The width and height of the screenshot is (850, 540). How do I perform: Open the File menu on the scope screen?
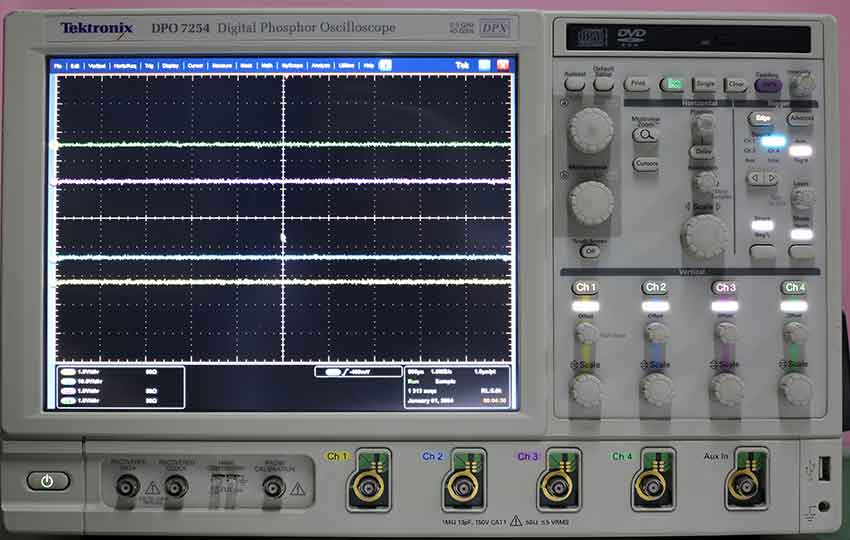tap(58, 66)
